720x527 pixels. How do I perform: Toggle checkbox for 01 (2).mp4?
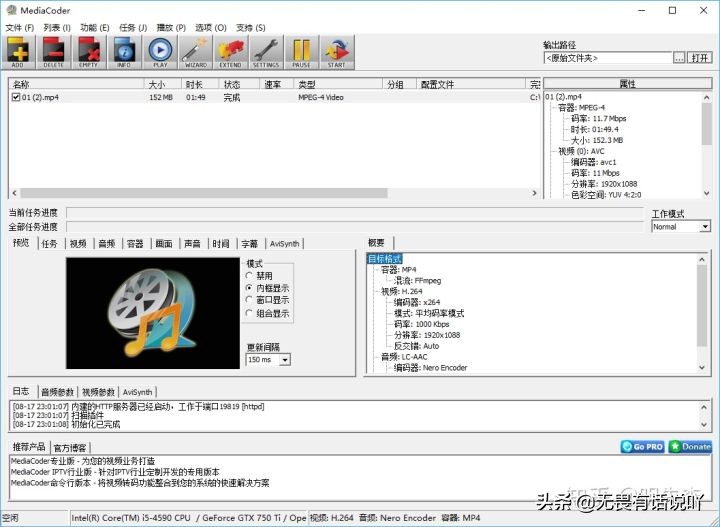[x=16, y=97]
